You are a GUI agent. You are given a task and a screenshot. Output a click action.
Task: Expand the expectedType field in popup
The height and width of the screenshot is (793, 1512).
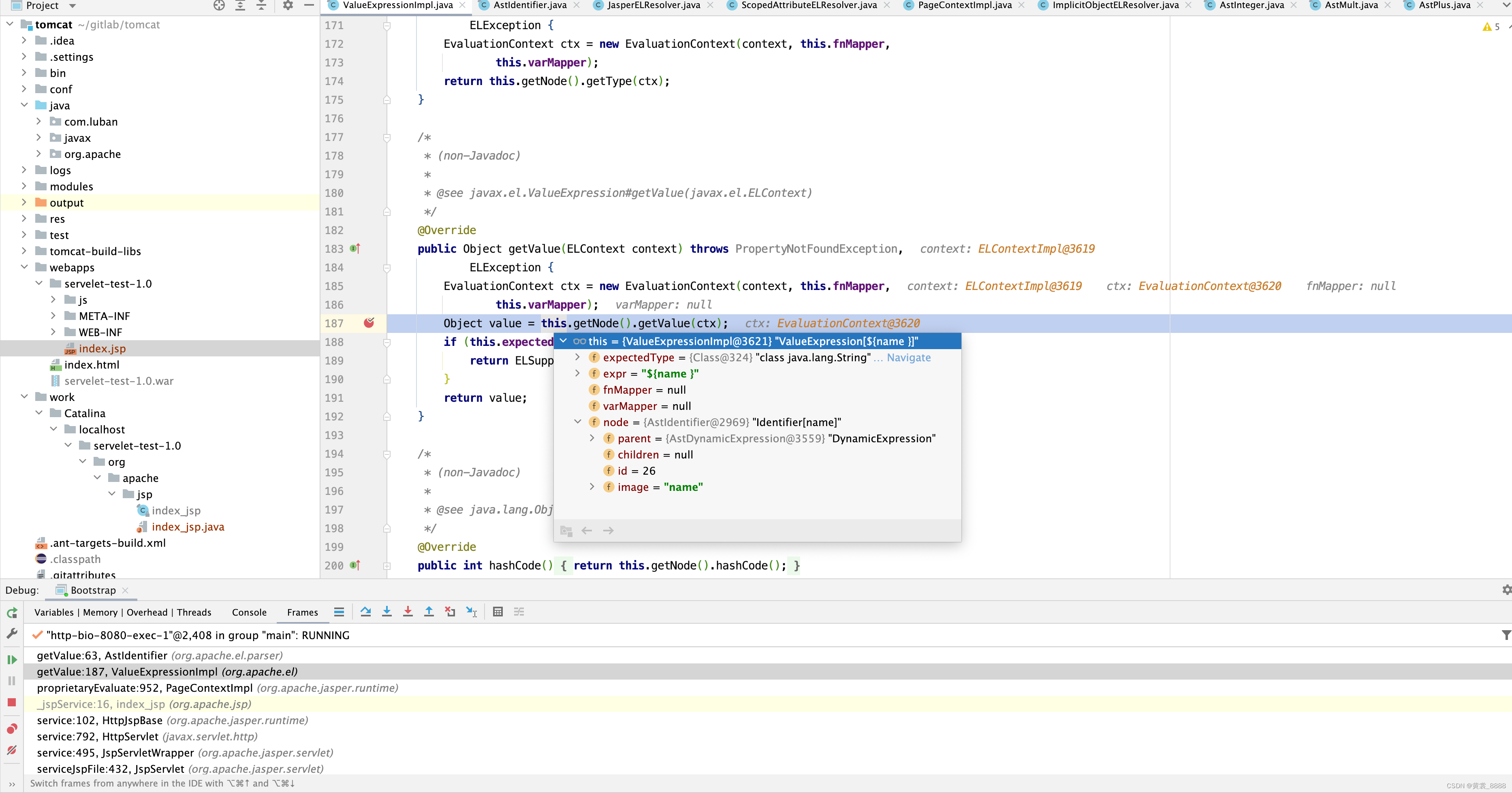click(578, 357)
